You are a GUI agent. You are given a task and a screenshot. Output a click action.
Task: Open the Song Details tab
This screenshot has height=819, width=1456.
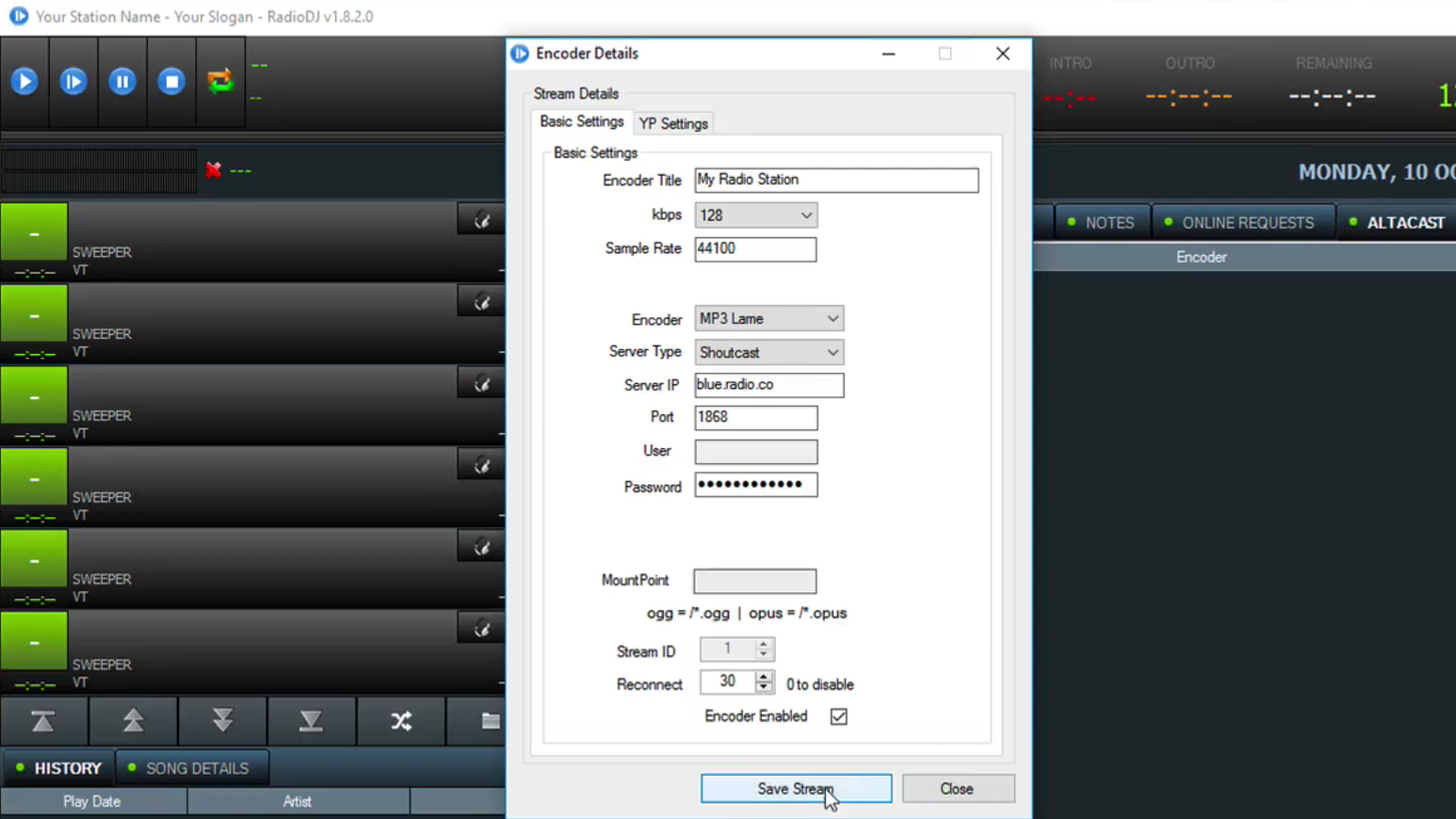pyautogui.click(x=192, y=768)
